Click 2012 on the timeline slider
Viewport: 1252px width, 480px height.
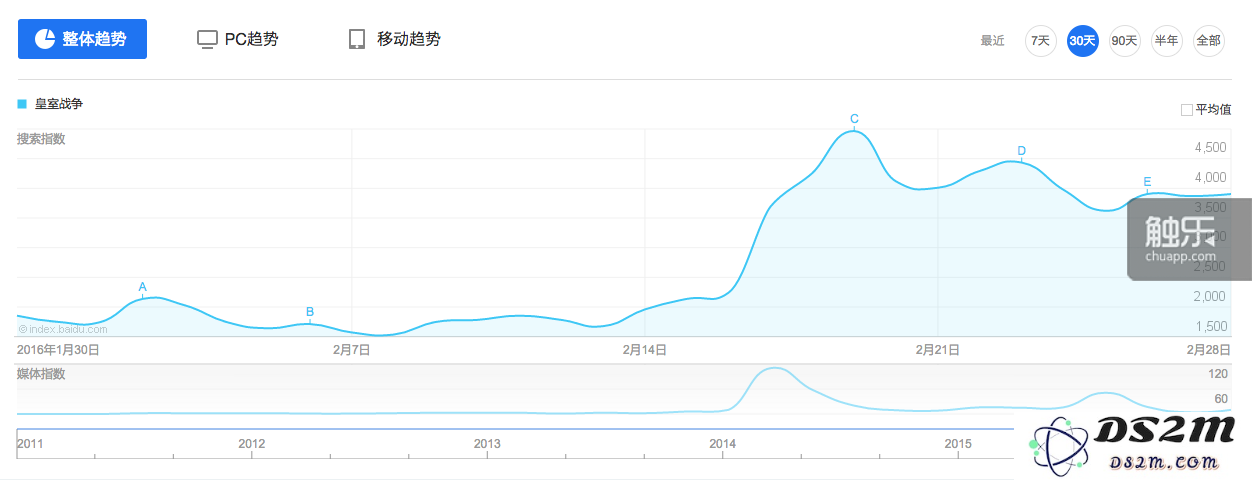coord(251,443)
